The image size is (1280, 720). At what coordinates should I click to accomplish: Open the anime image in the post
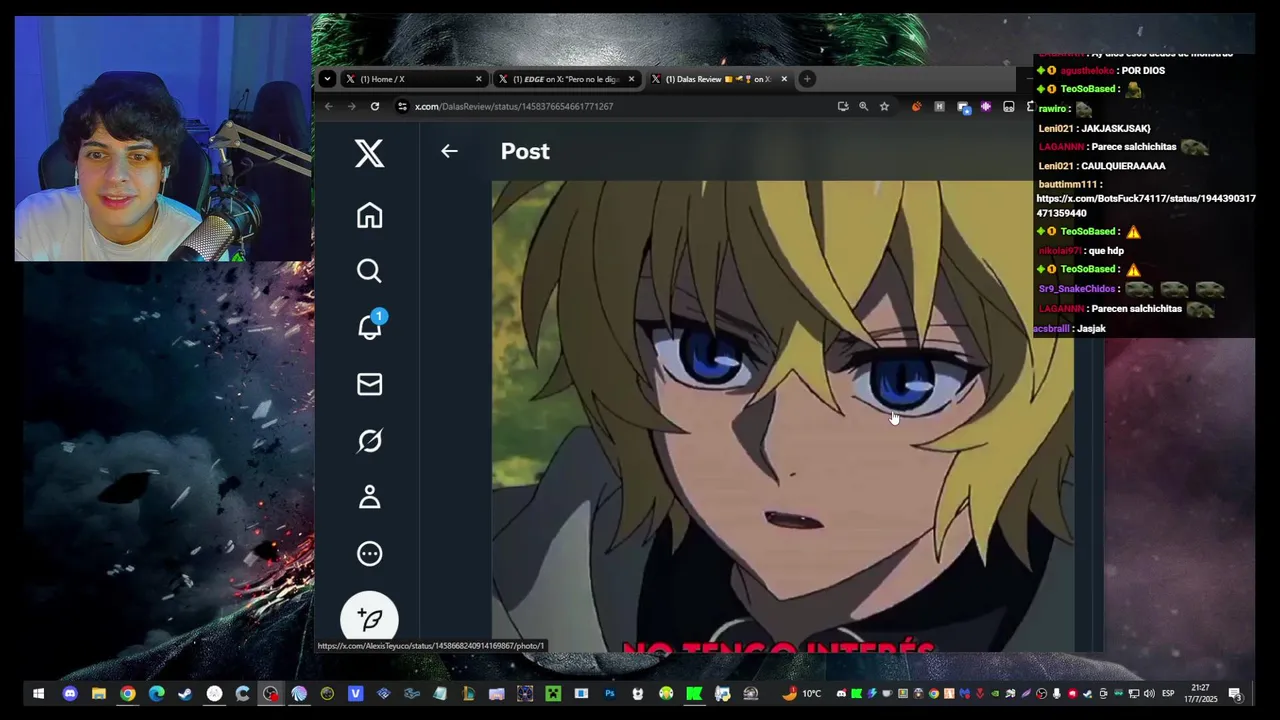click(782, 415)
